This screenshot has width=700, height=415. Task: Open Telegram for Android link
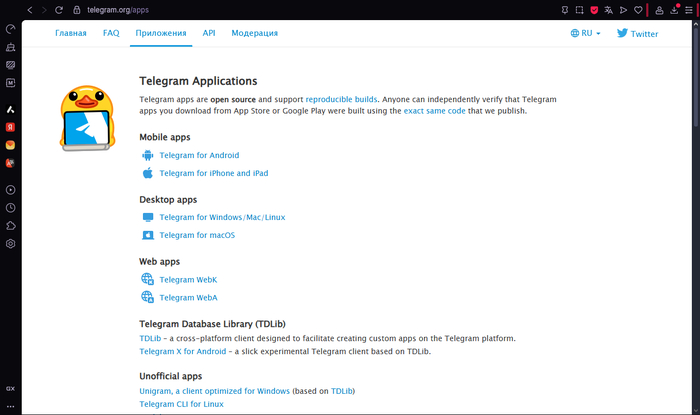coord(199,155)
